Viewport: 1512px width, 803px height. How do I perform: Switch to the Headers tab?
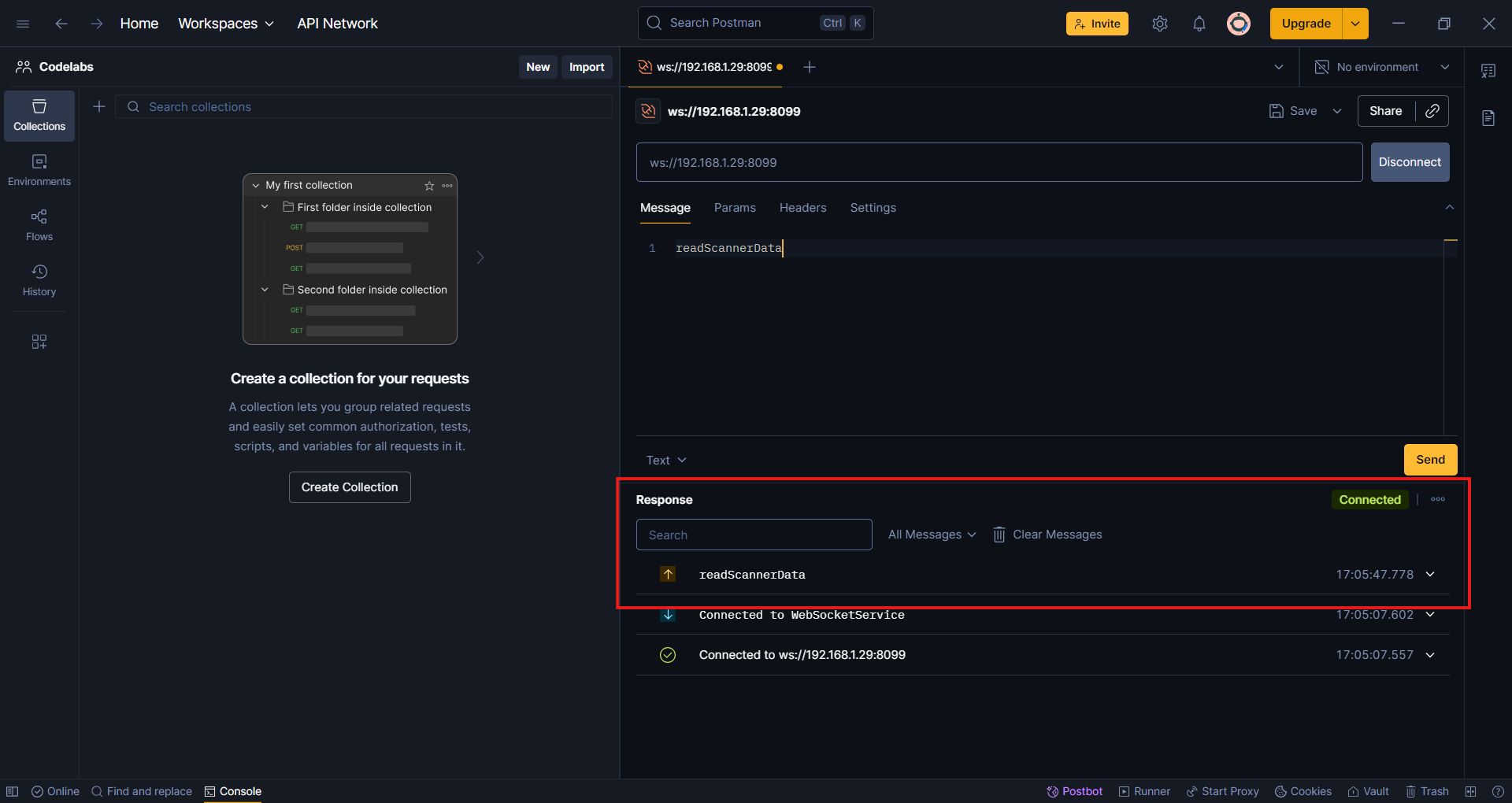(x=802, y=208)
